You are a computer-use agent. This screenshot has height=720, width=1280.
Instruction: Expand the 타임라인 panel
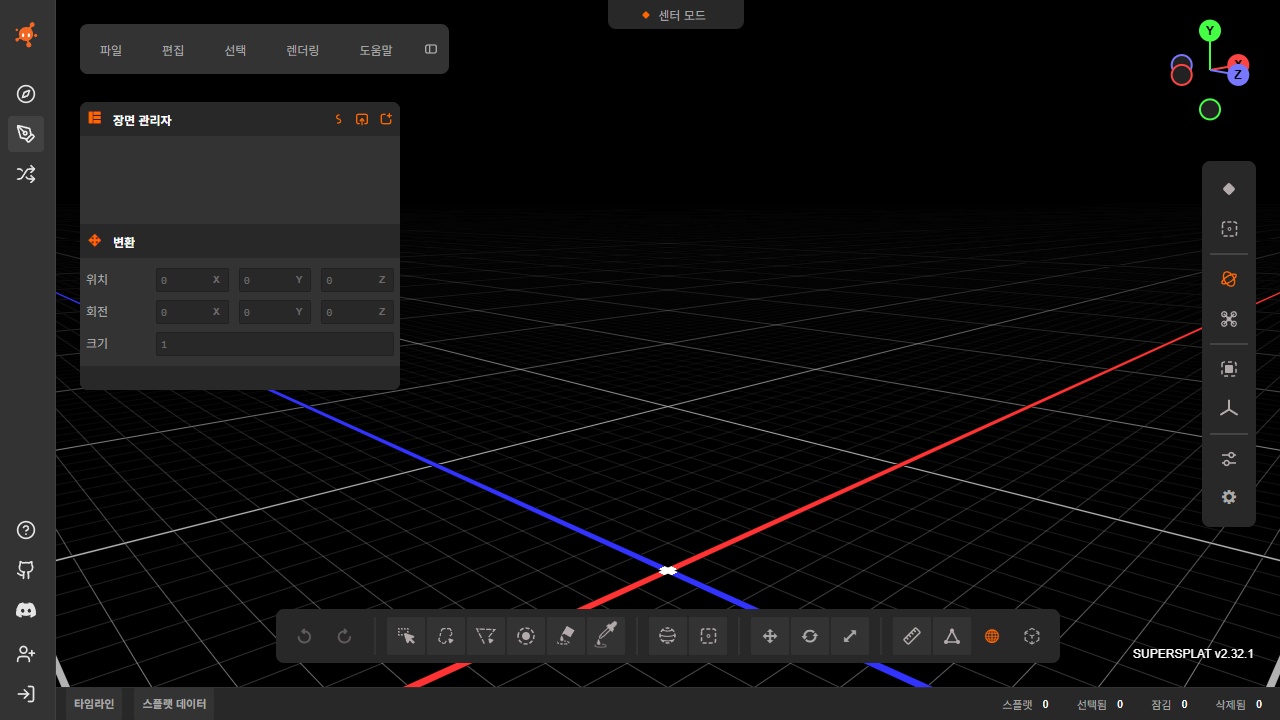pos(94,704)
